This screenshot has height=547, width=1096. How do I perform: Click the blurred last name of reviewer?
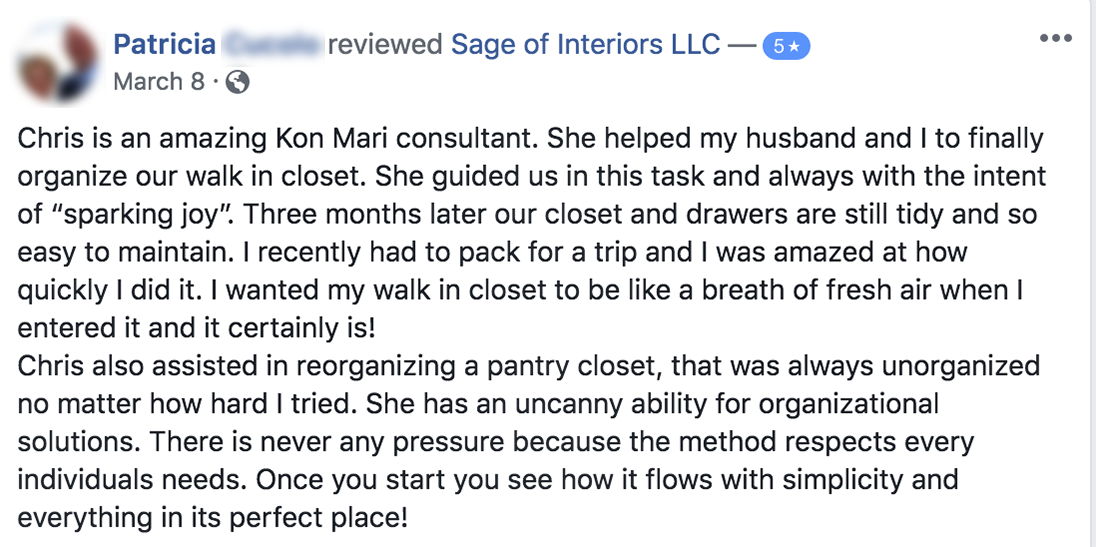273,45
